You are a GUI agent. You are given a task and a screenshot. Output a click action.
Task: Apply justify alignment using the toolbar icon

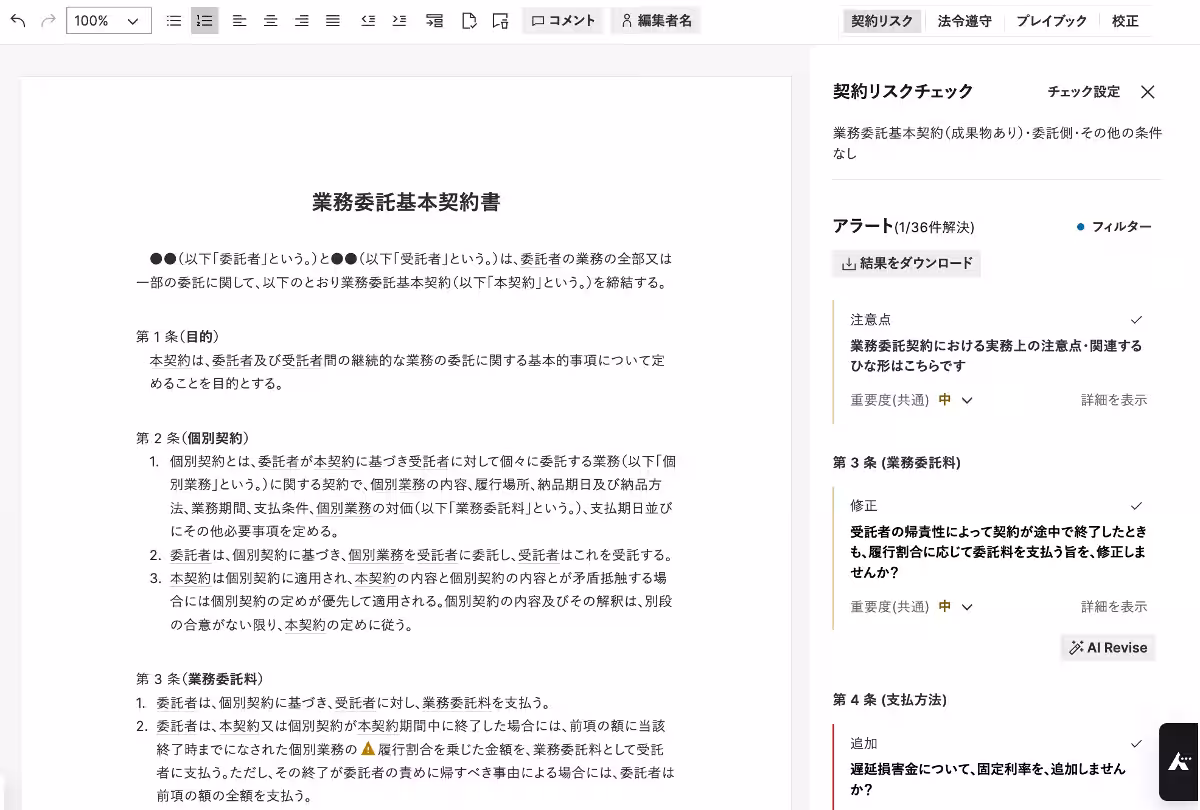point(332,20)
